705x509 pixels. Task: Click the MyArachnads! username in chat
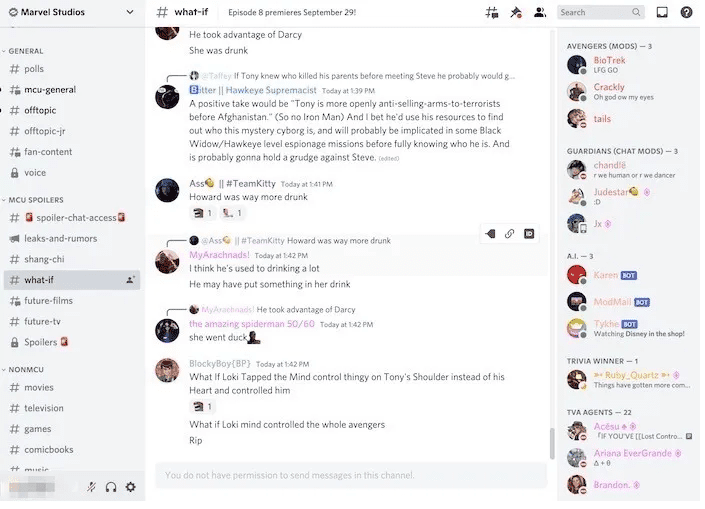219,255
